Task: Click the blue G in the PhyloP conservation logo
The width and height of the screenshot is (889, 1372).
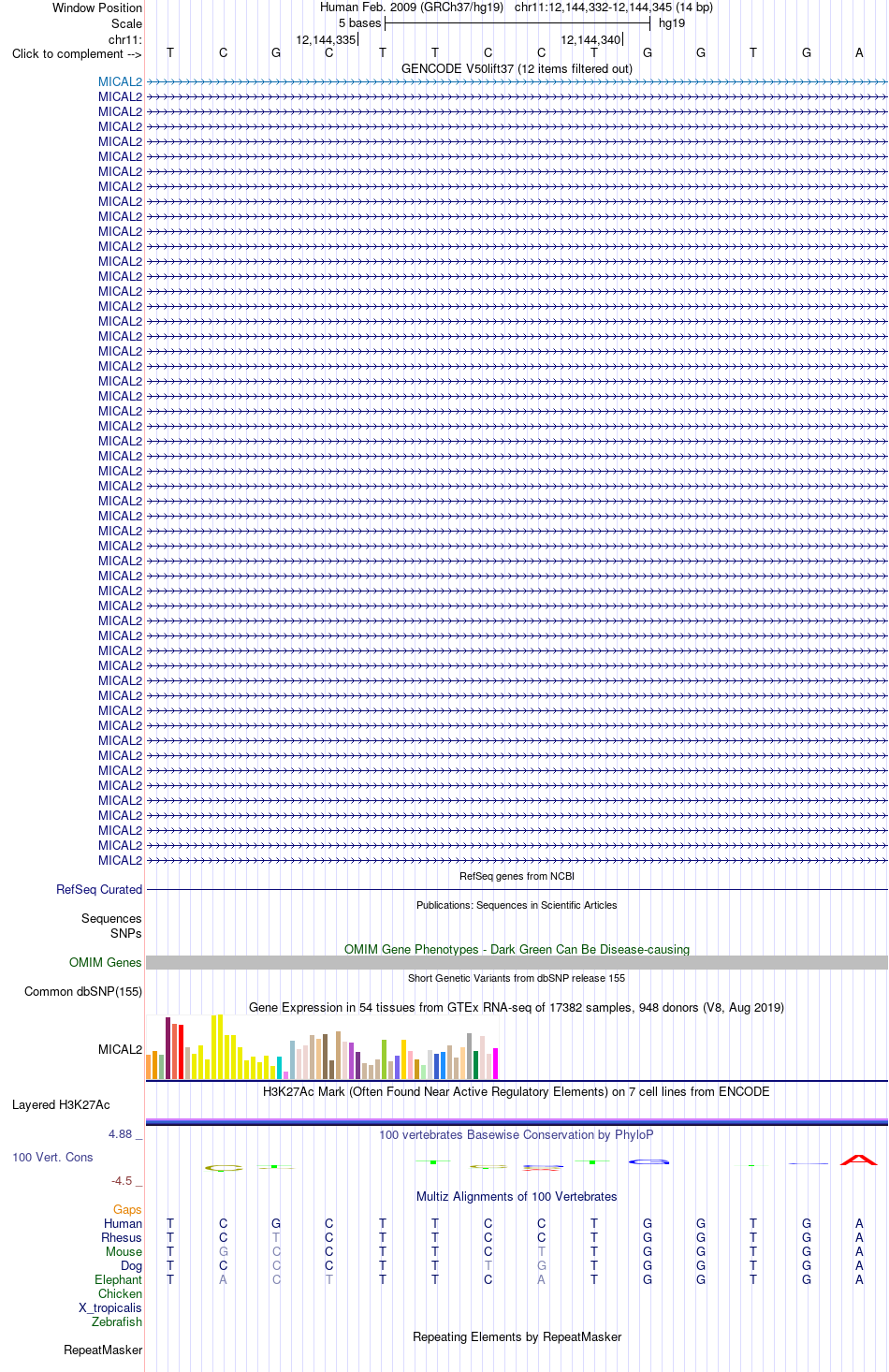Action: click(x=649, y=1161)
